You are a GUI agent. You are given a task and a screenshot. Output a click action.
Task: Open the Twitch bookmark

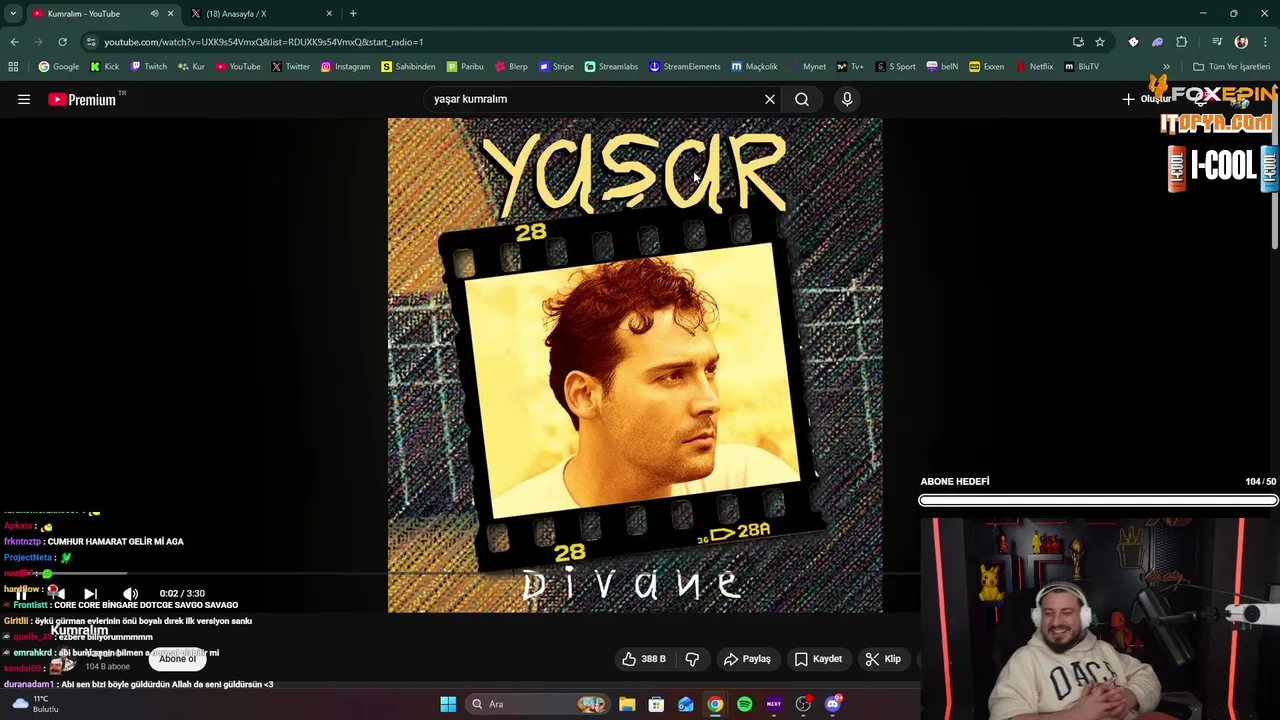(x=148, y=67)
